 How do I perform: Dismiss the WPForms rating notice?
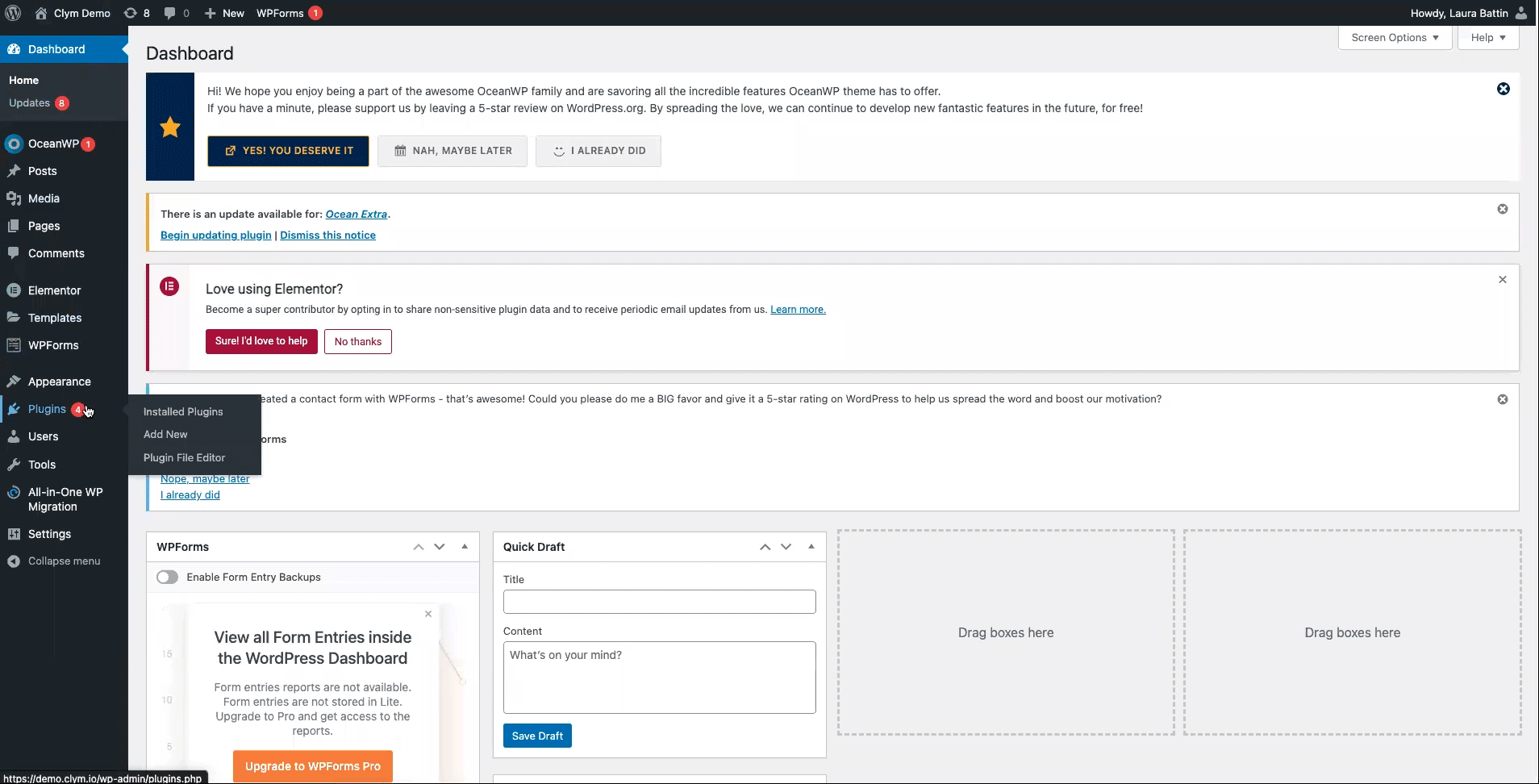(x=1503, y=399)
